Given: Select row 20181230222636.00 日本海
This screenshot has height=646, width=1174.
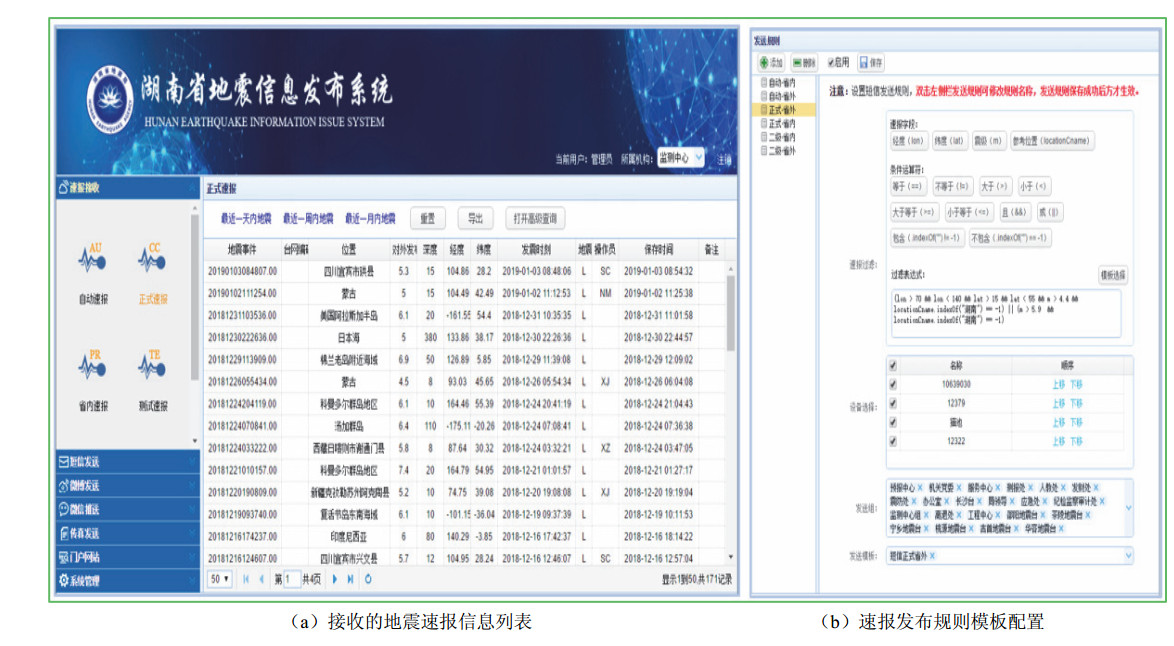Looking at the screenshot, I should click(x=464, y=338).
